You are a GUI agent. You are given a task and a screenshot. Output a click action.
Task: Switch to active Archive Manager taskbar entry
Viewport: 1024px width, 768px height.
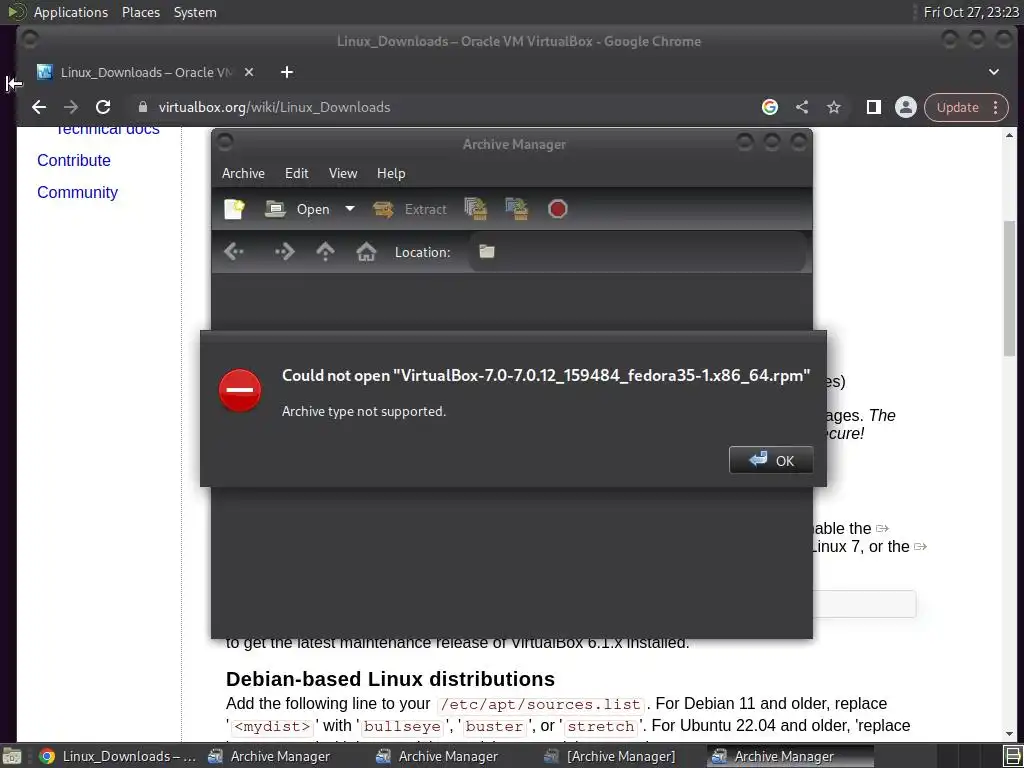click(x=790, y=756)
